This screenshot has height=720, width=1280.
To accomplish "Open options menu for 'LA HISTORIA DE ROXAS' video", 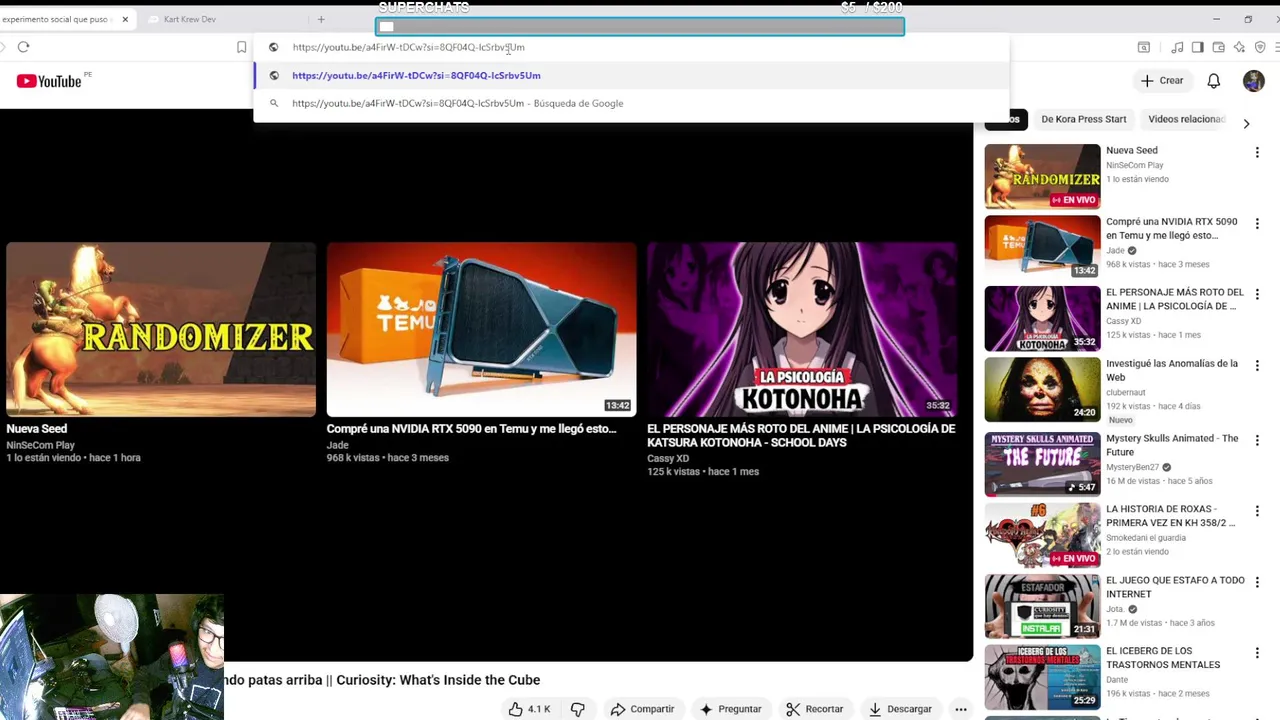I will point(1257,512).
